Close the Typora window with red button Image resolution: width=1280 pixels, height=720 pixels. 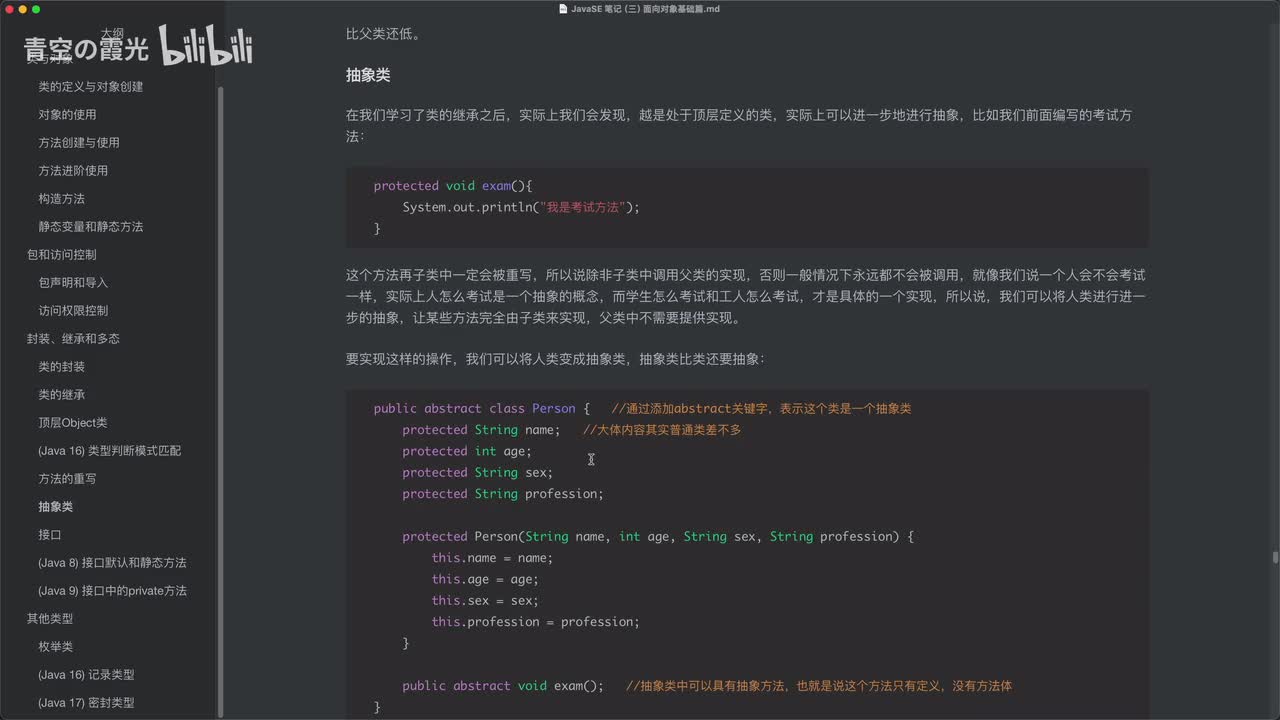[9, 9]
